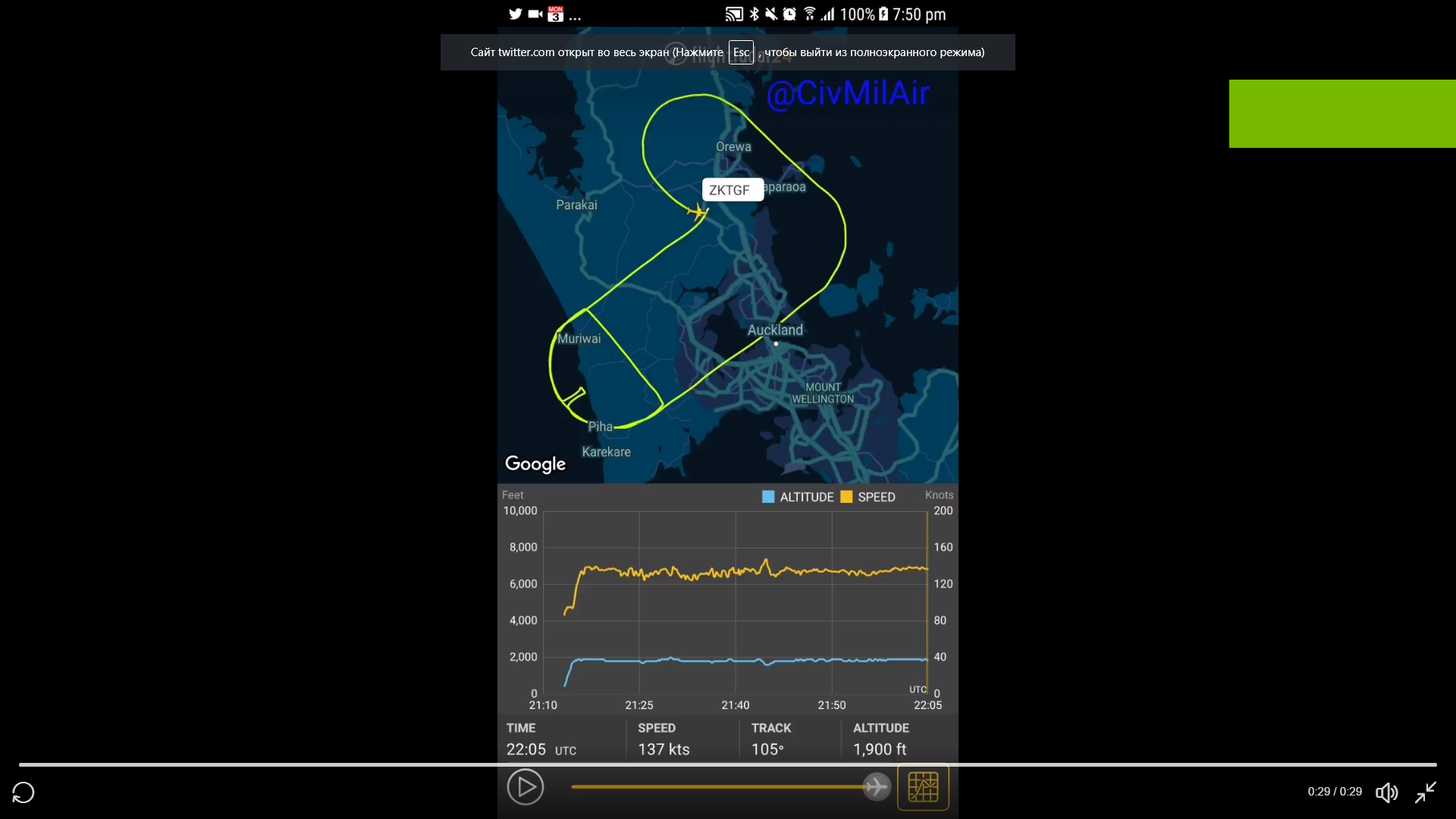Screen dimensions: 1456x819
Task: Click the Bluetooth icon in status bar
Action: [x=754, y=14]
